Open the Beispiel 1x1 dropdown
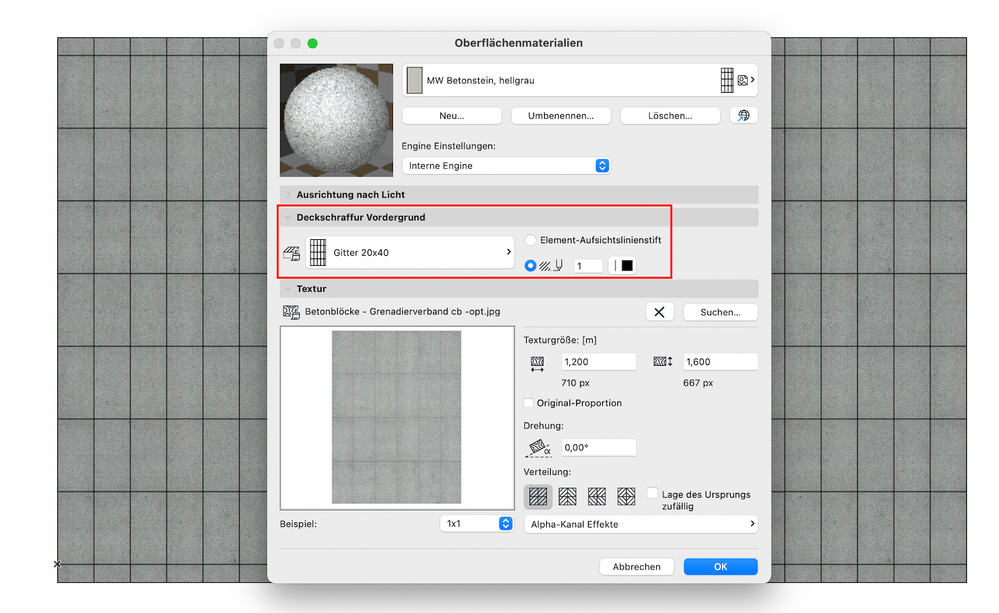Screen dimensions: 999x613 click(x=477, y=524)
